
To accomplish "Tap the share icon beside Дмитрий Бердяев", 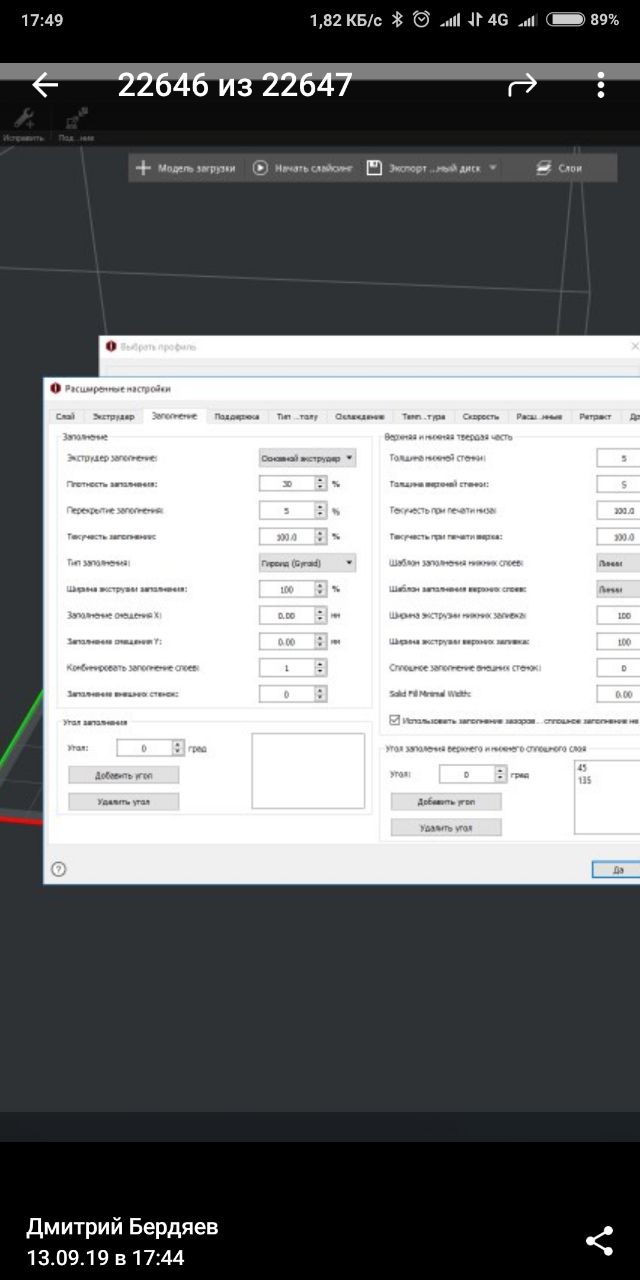I will [x=599, y=1241].
